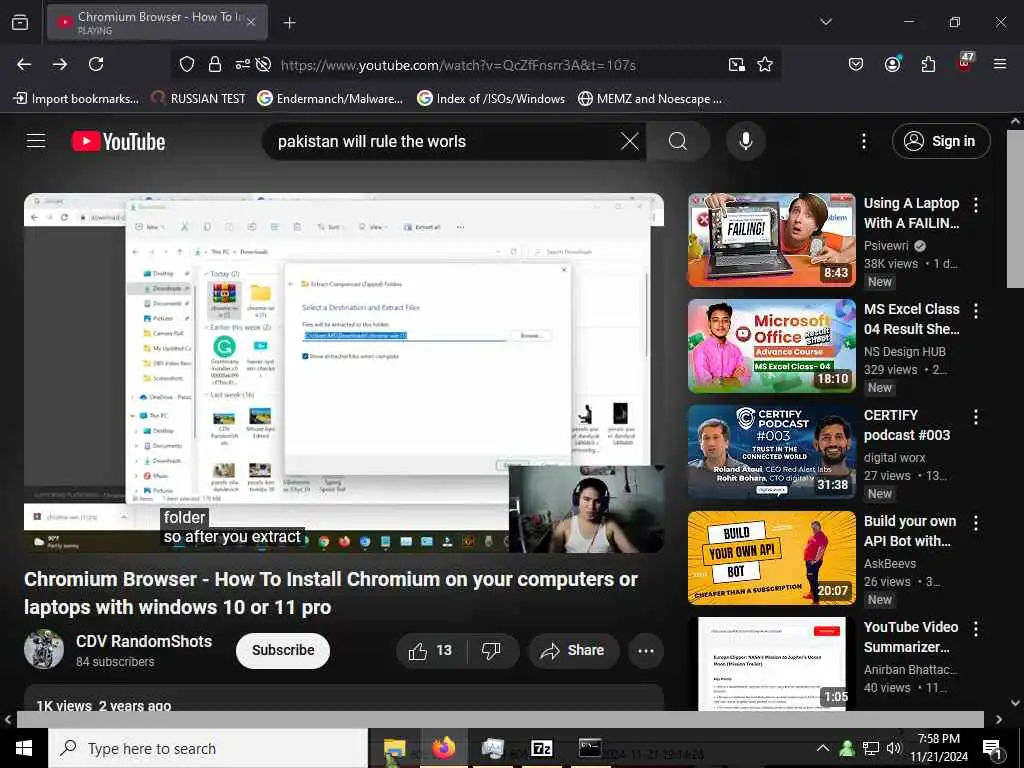Open more actions menu beside Share
The image size is (1024, 768).
pos(646,650)
